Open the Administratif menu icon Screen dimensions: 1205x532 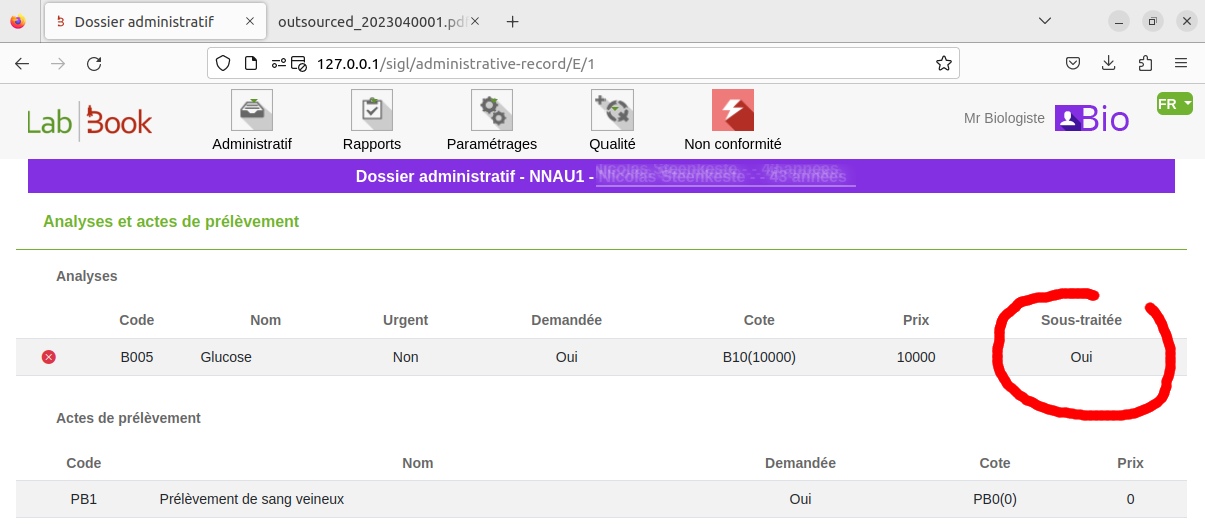[x=251, y=111]
